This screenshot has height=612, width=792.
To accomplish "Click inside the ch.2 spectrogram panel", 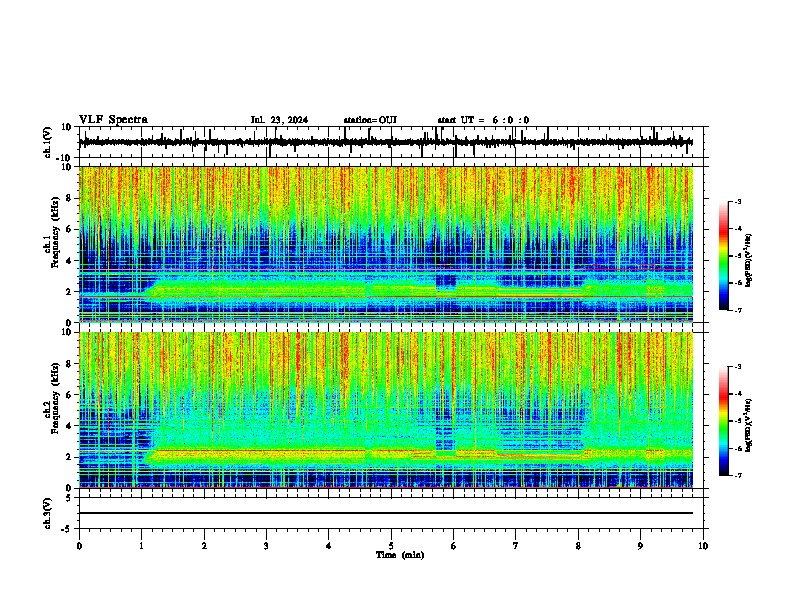I will pos(385,410).
